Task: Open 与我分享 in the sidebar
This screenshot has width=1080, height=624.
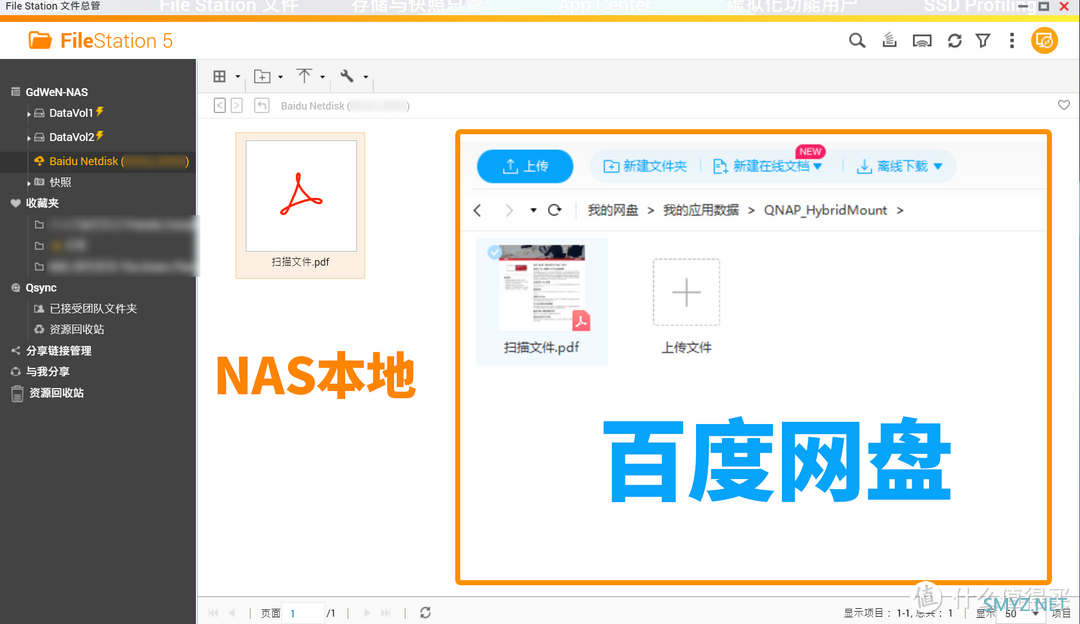Action: click(x=48, y=371)
